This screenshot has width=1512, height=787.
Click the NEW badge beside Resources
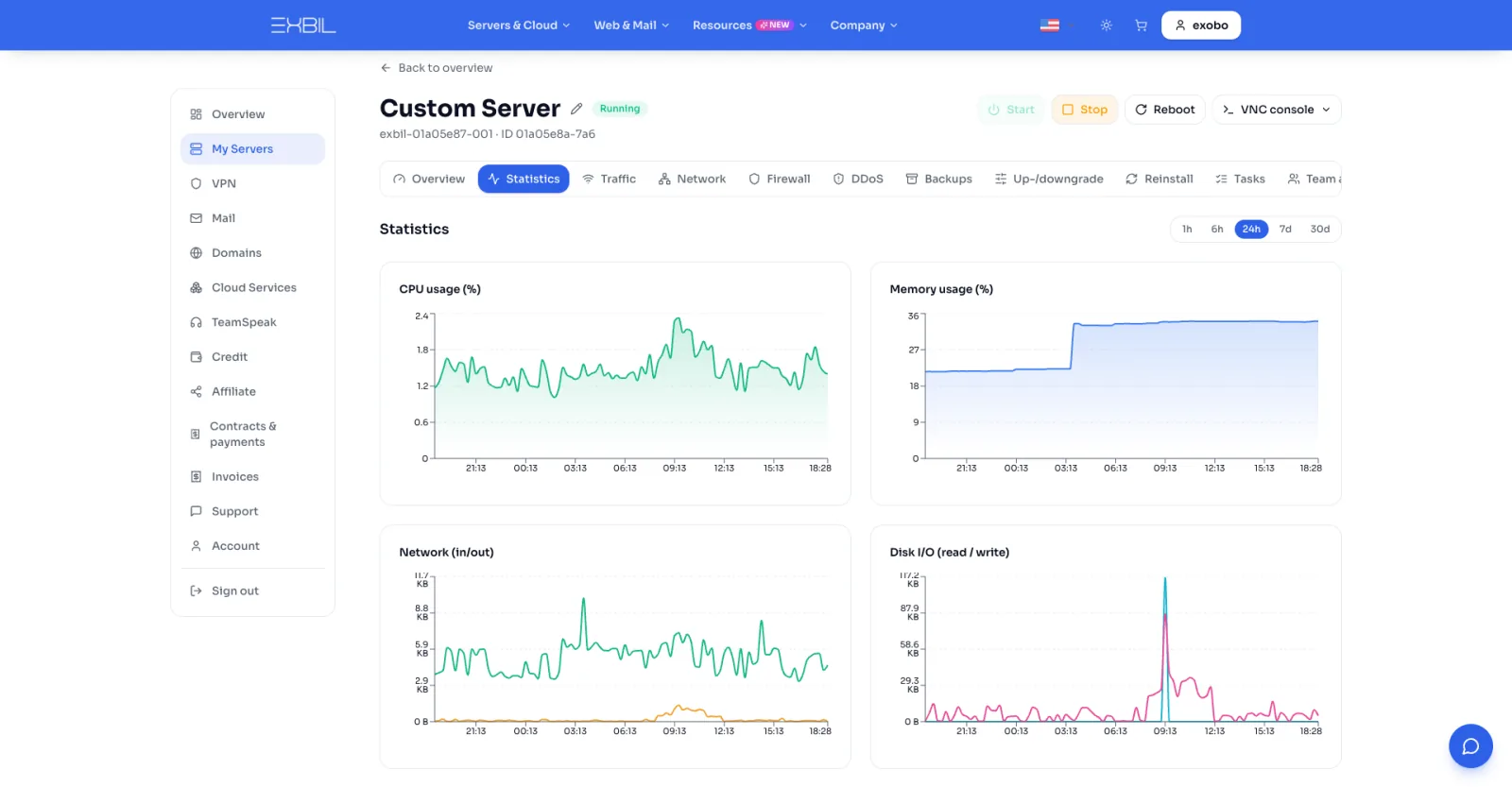(x=775, y=26)
